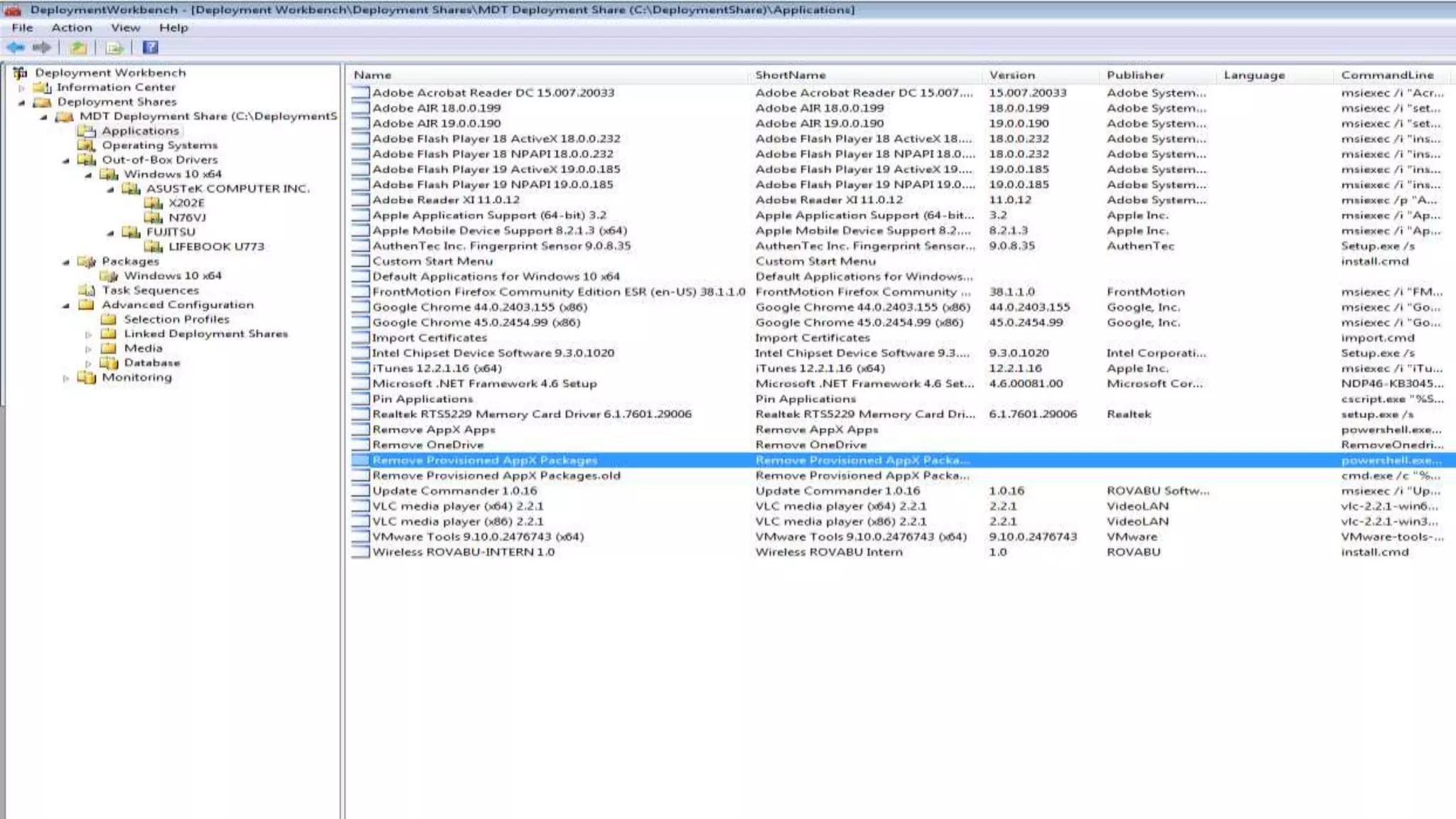Click the Deployment Workbench title bar icon
Image resolution: width=1456 pixels, height=819 pixels.
pyautogui.click(x=13, y=10)
